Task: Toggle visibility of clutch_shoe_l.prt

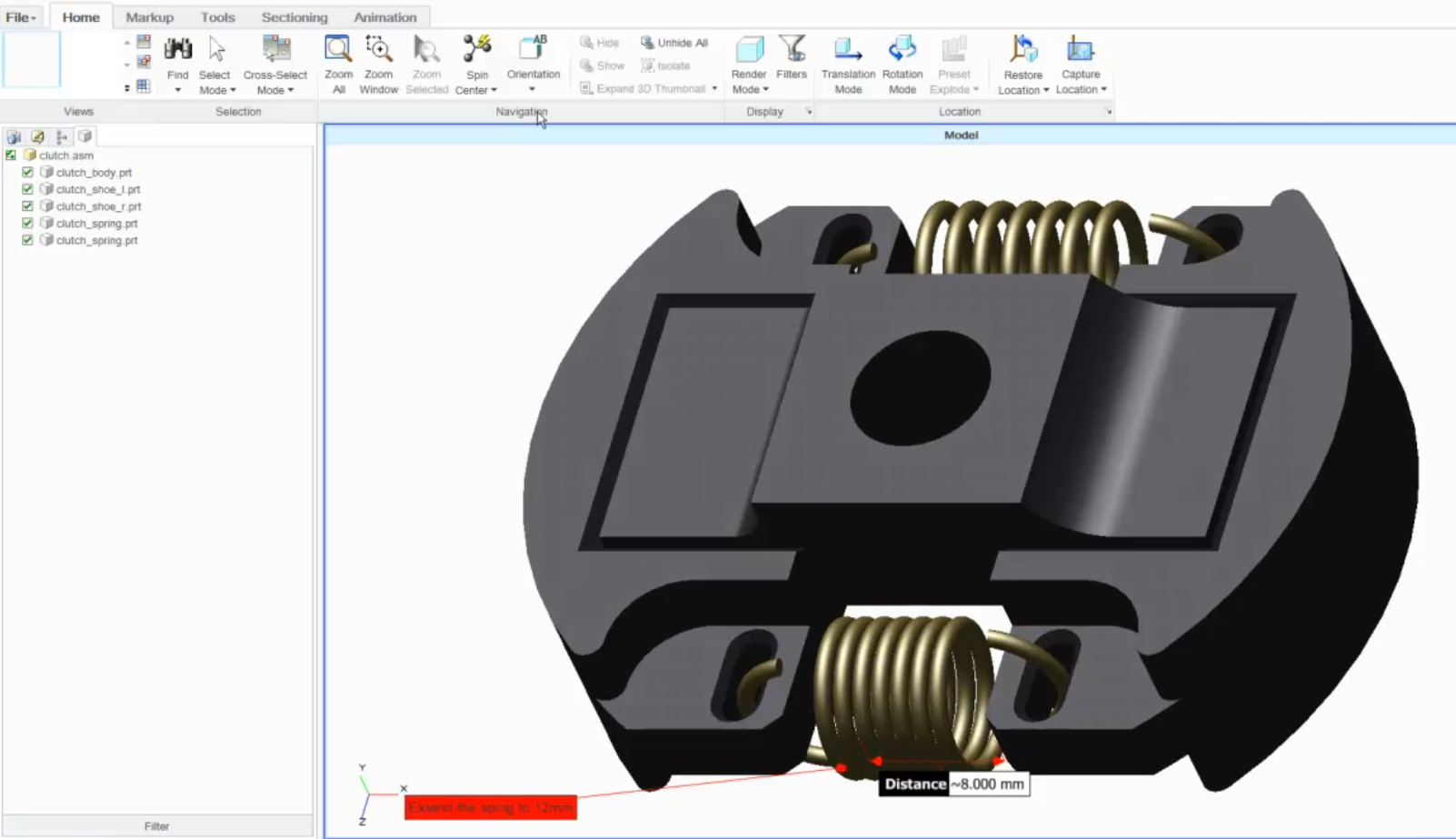Action: tap(26, 189)
